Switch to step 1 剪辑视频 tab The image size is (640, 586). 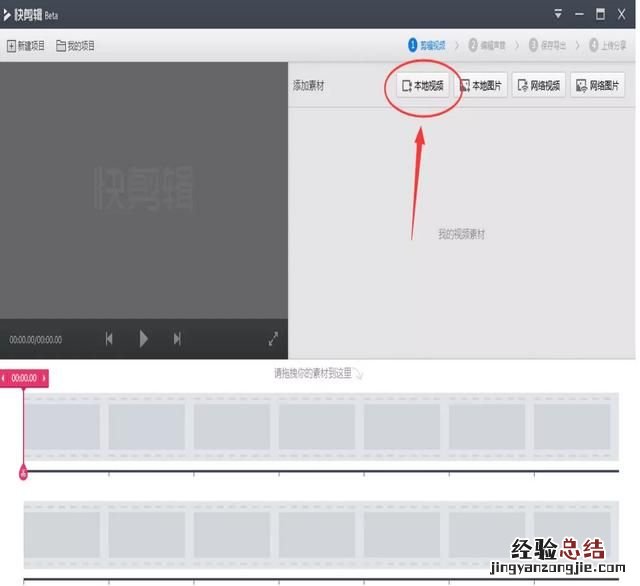tap(427, 45)
